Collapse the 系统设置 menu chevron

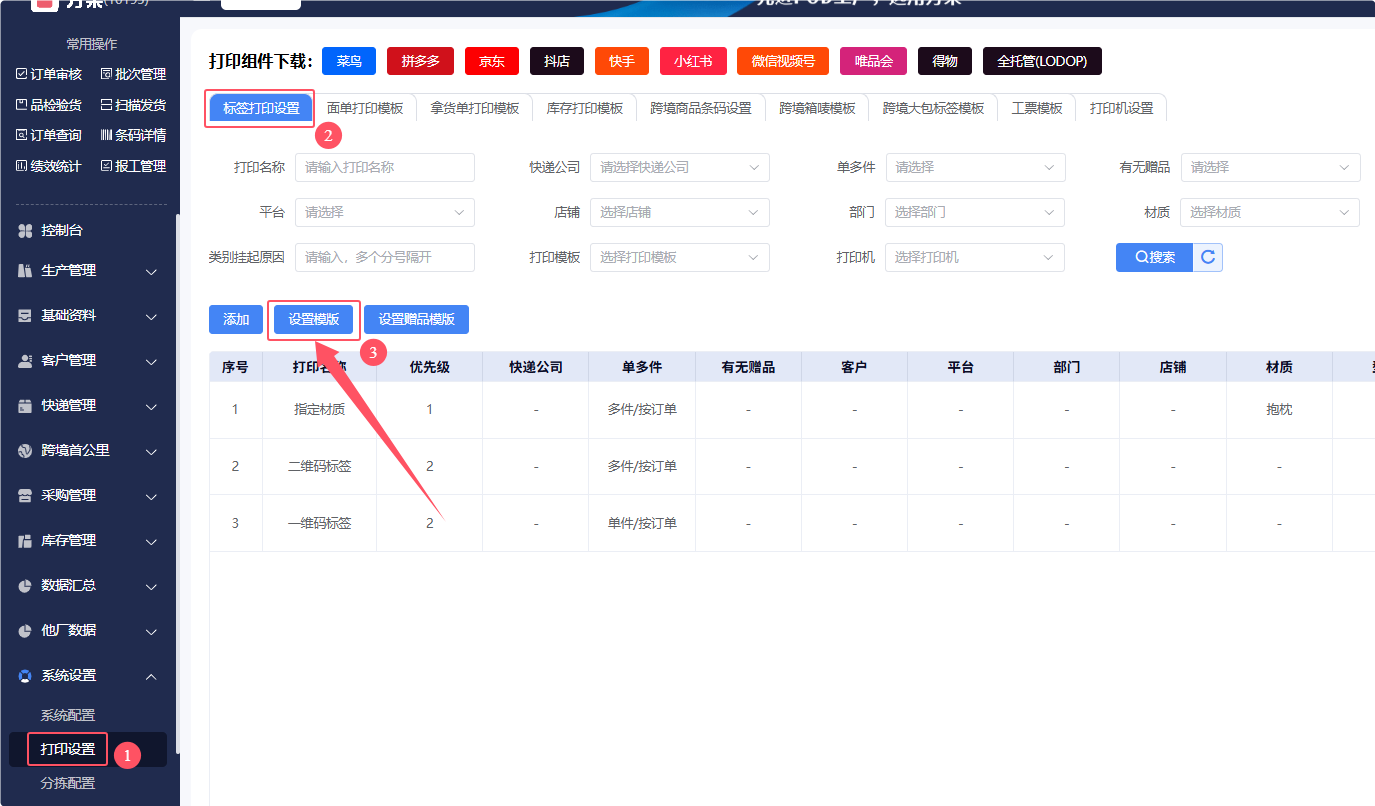pyautogui.click(x=152, y=676)
